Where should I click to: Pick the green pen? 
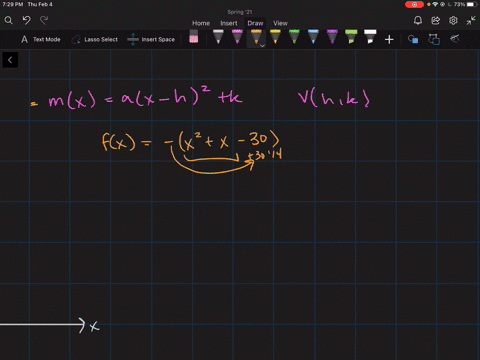pyautogui.click(x=294, y=36)
